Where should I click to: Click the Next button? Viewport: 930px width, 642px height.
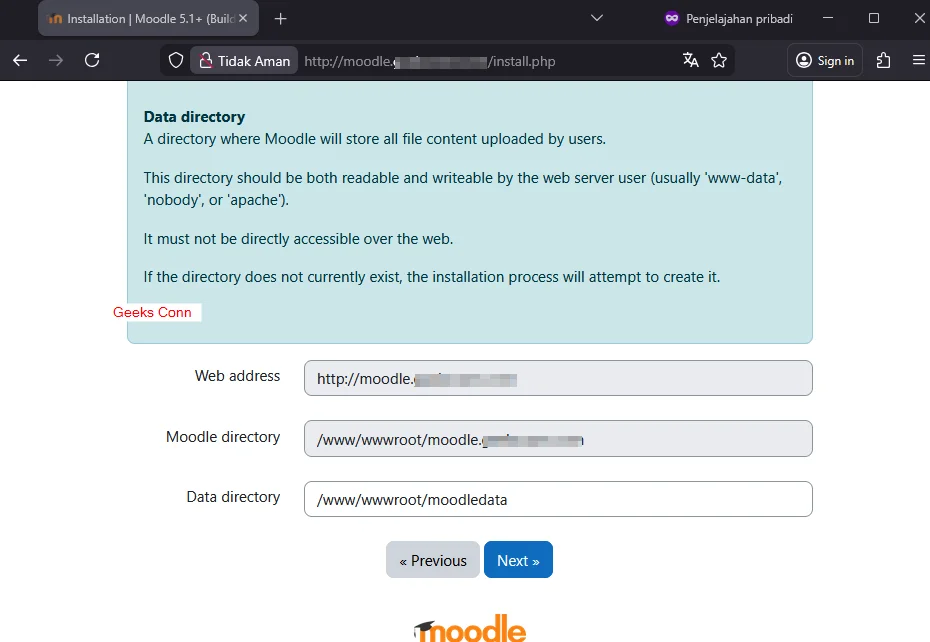(518, 560)
